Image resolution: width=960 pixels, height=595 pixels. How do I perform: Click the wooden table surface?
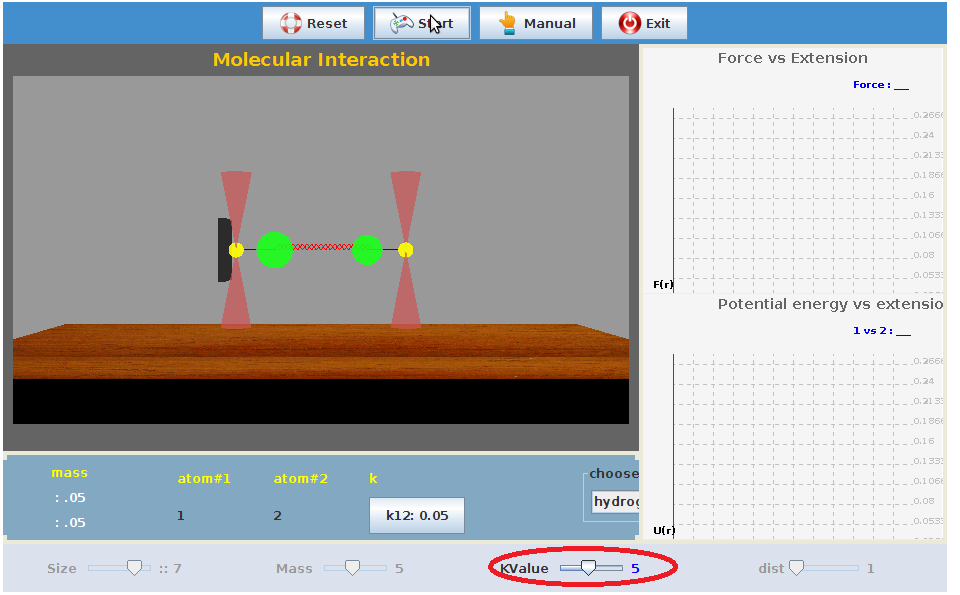click(x=320, y=350)
